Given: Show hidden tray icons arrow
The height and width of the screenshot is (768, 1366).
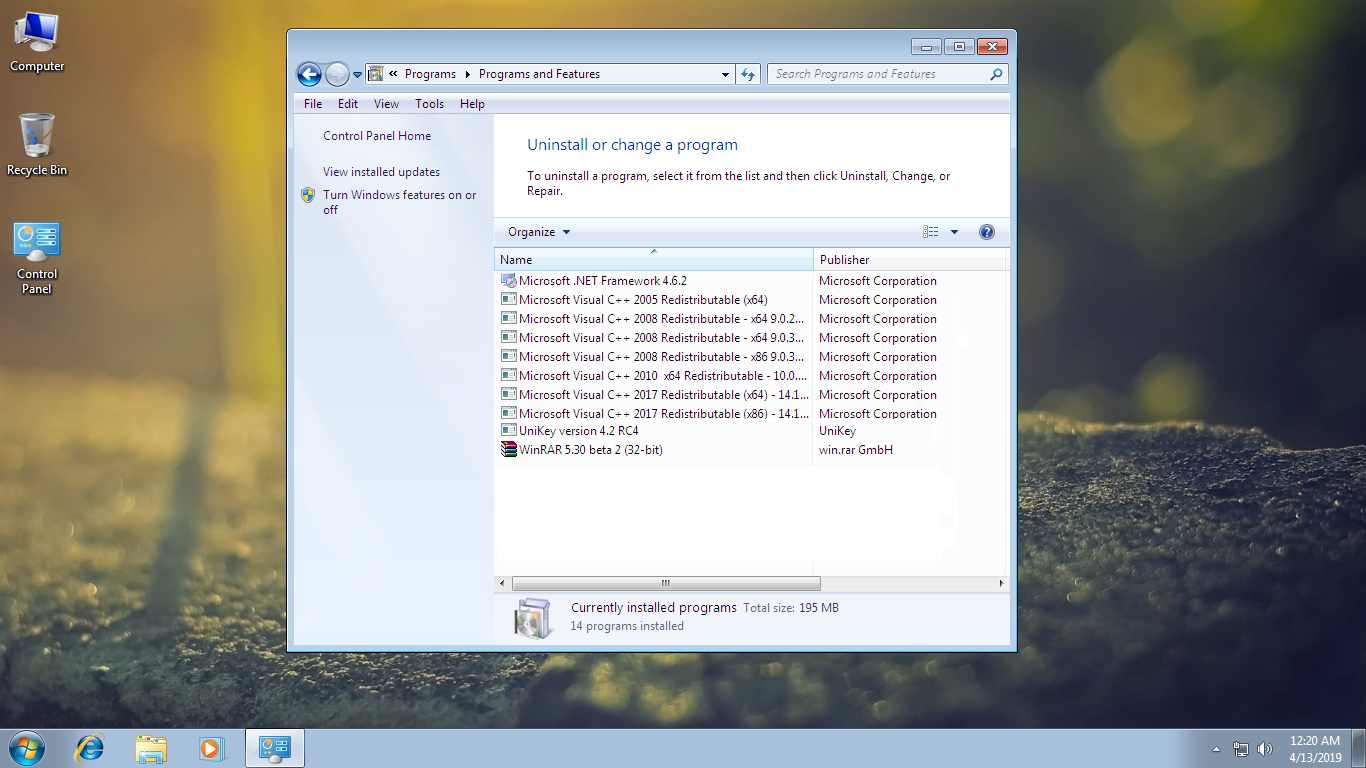Looking at the screenshot, I should pyautogui.click(x=1216, y=749).
